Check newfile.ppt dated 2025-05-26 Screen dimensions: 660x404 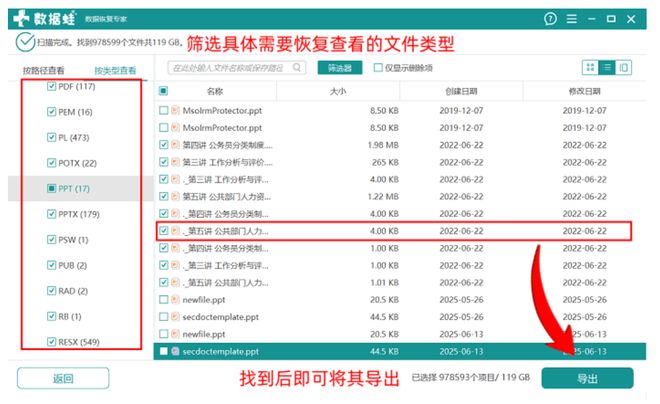[x=163, y=300]
